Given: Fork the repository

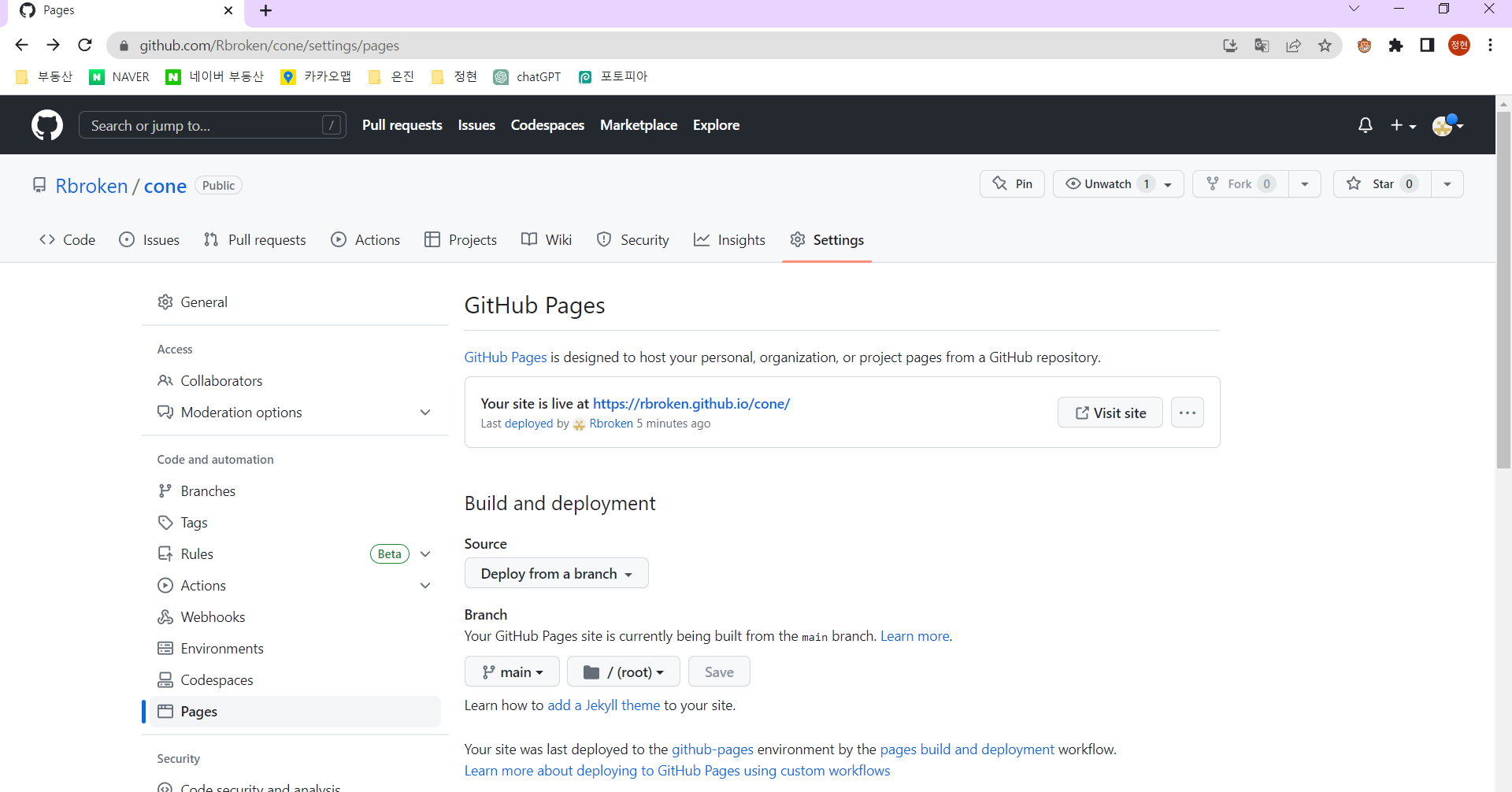Looking at the screenshot, I should pyautogui.click(x=1240, y=184).
